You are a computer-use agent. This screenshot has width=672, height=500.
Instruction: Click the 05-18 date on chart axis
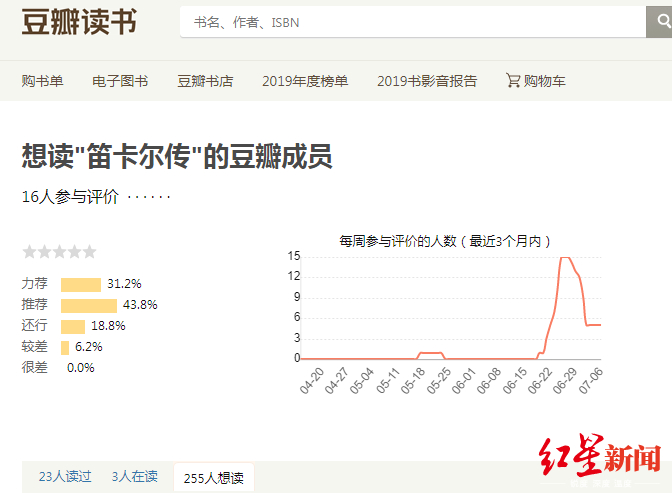[414, 380]
